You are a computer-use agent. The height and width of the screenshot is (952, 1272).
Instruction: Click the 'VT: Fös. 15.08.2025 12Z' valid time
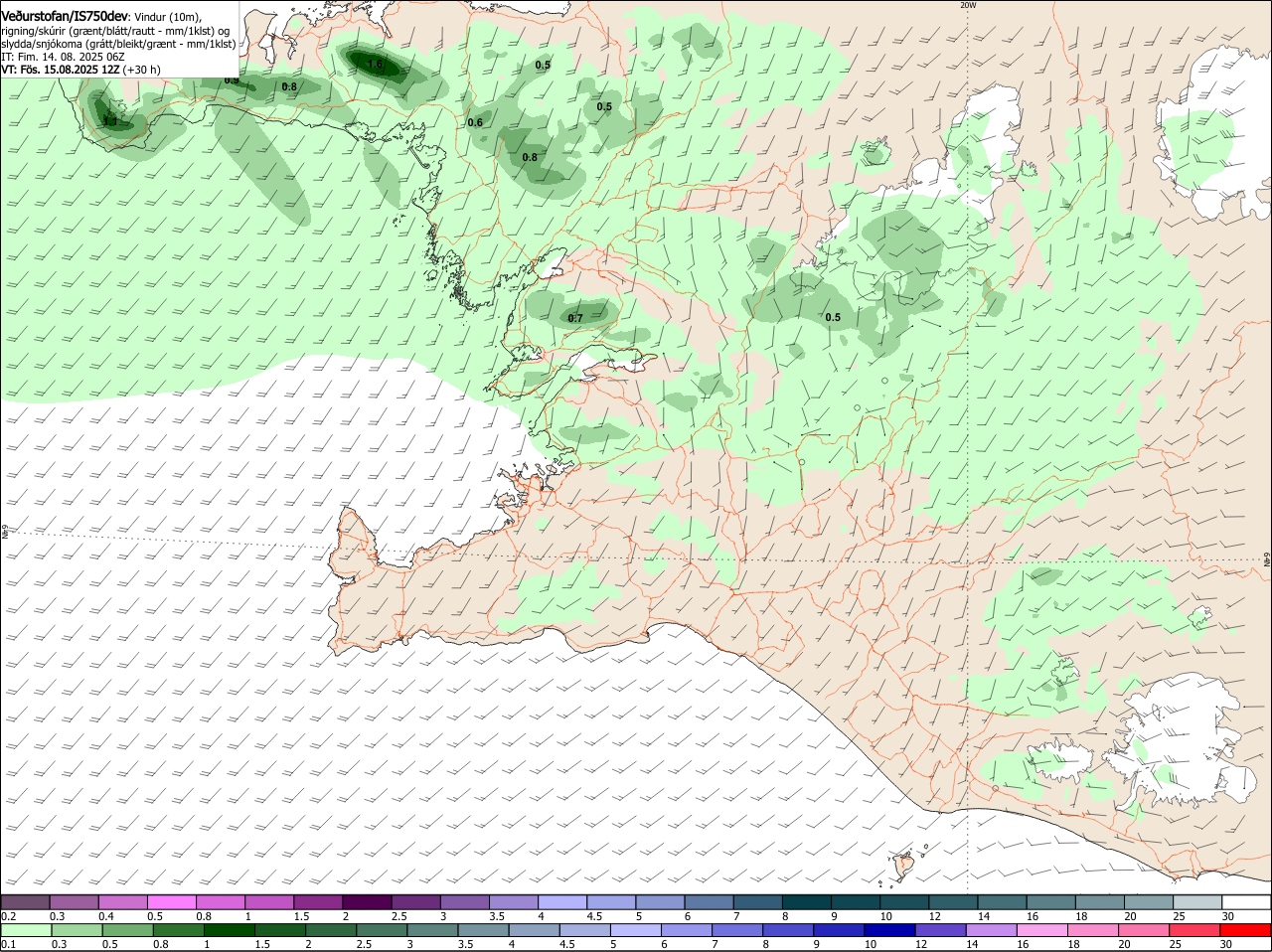point(61,70)
